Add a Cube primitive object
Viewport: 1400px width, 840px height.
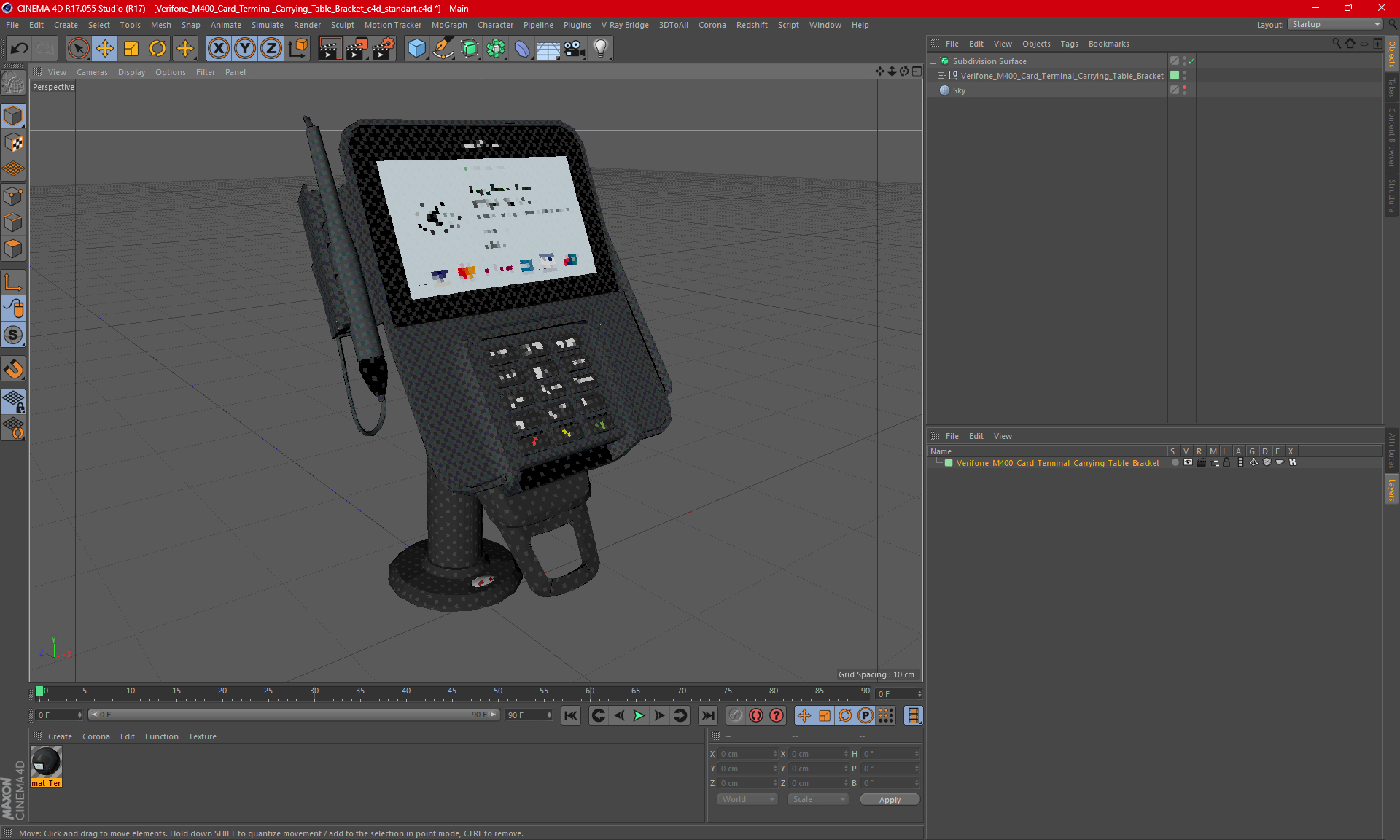(416, 49)
